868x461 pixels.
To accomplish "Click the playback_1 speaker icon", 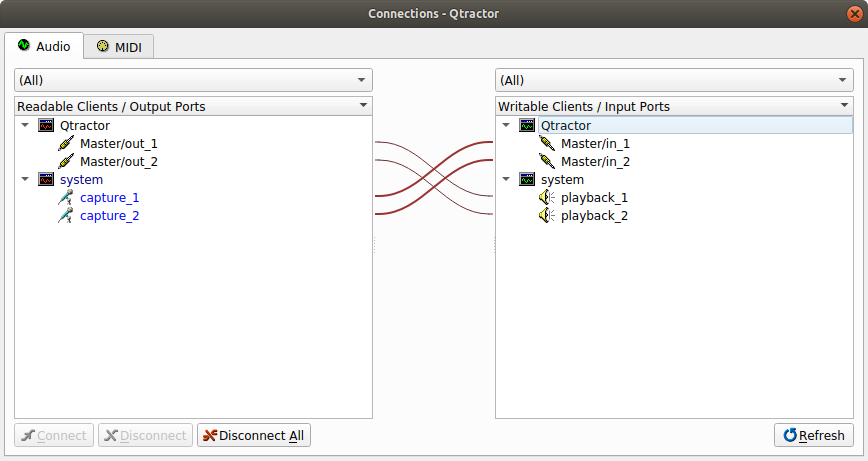I will pyautogui.click(x=547, y=198).
